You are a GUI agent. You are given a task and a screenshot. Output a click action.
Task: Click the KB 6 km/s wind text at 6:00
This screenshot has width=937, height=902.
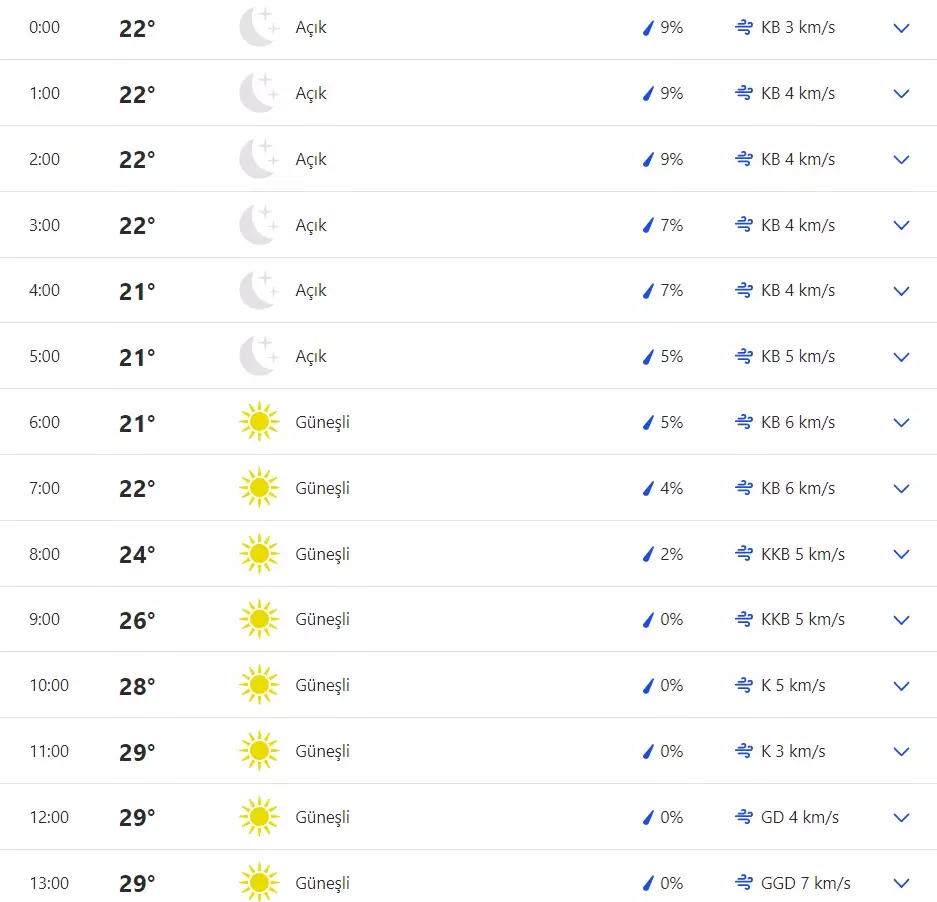tap(797, 422)
